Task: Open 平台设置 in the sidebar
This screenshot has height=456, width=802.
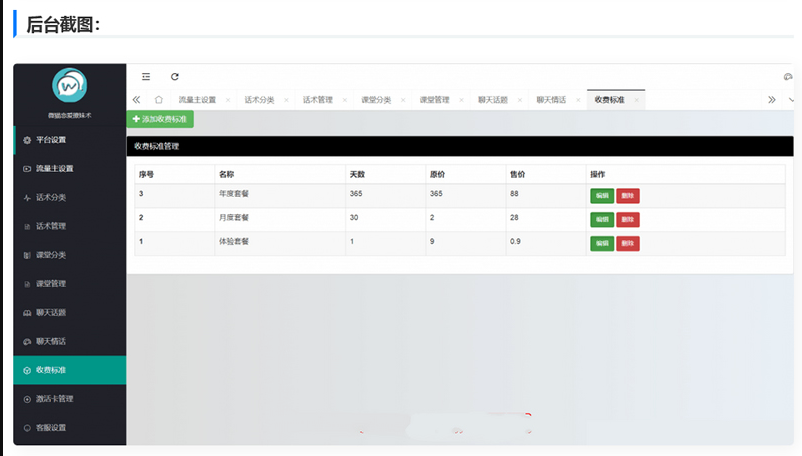Action: click(70, 140)
